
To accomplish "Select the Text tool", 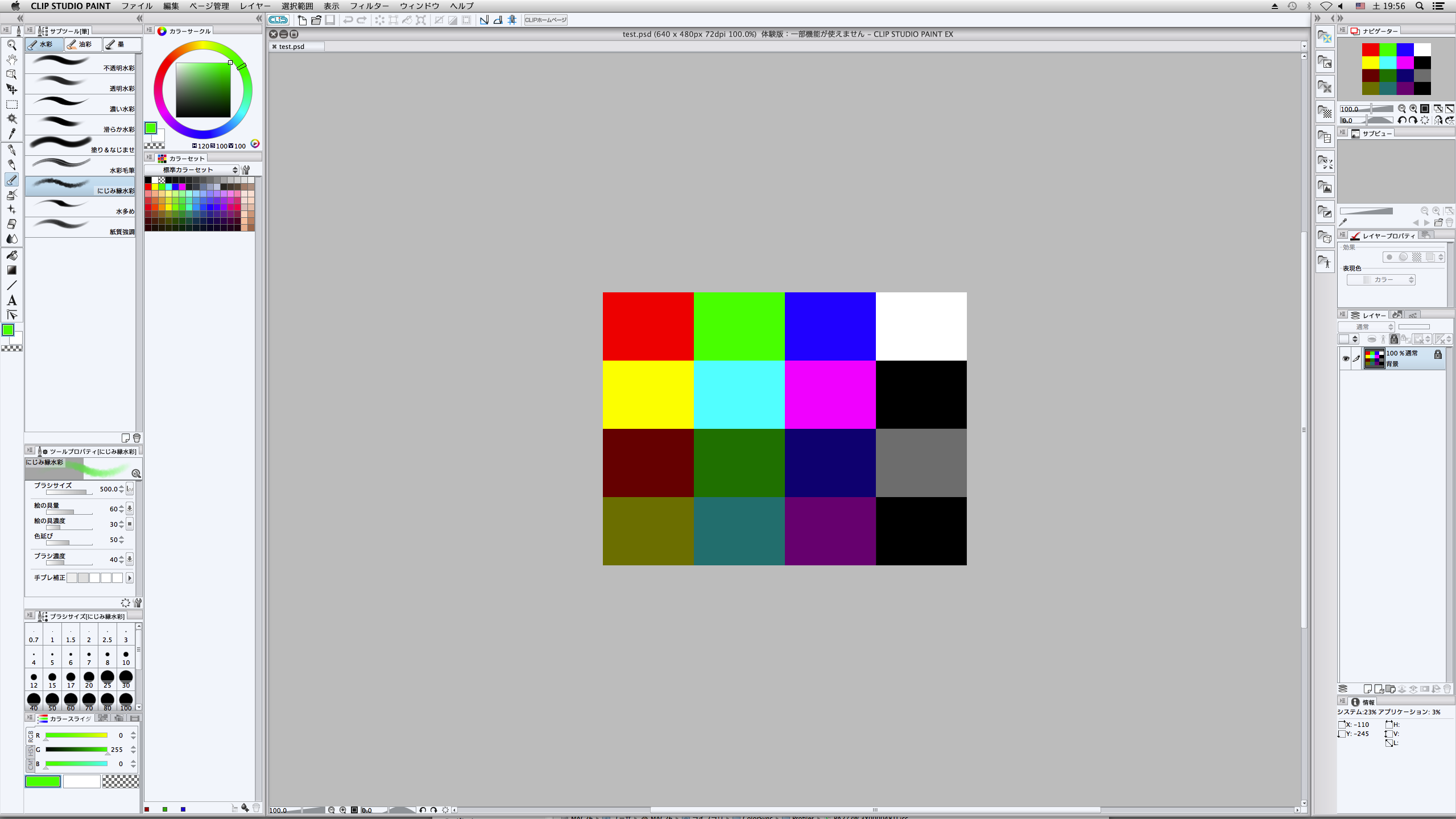I will coord(11,300).
